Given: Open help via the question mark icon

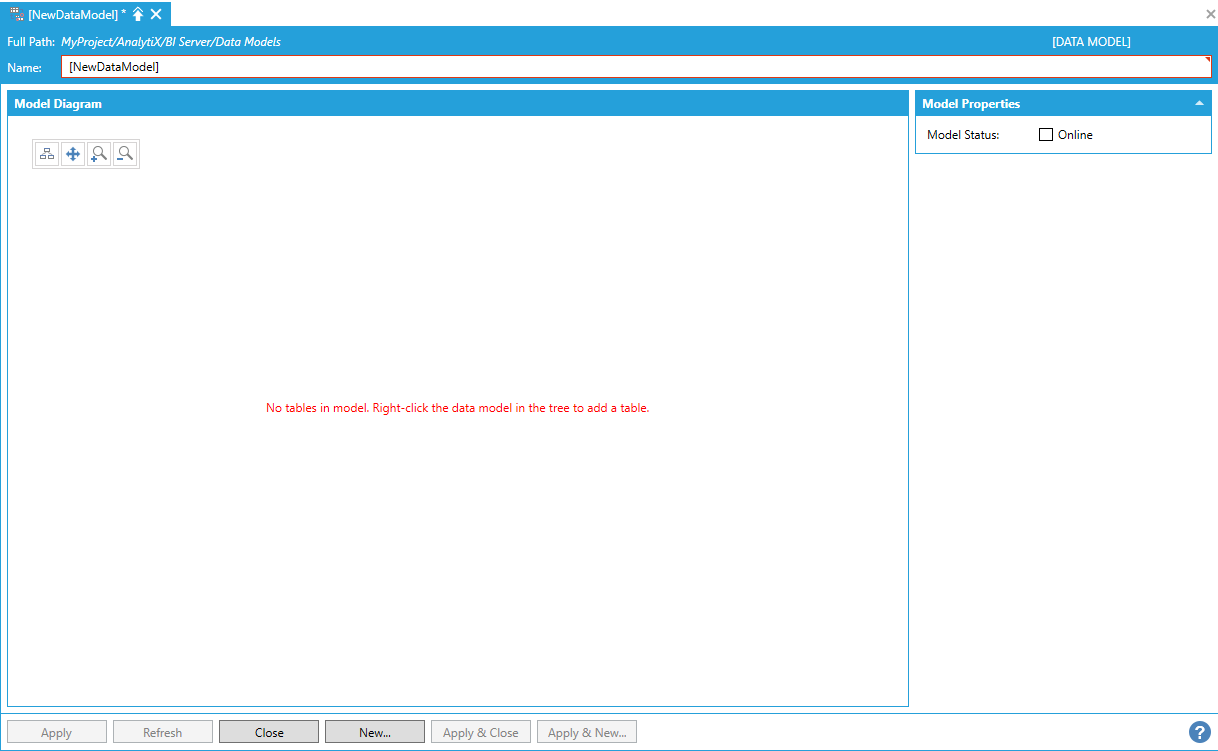Looking at the screenshot, I should [x=1199, y=732].
